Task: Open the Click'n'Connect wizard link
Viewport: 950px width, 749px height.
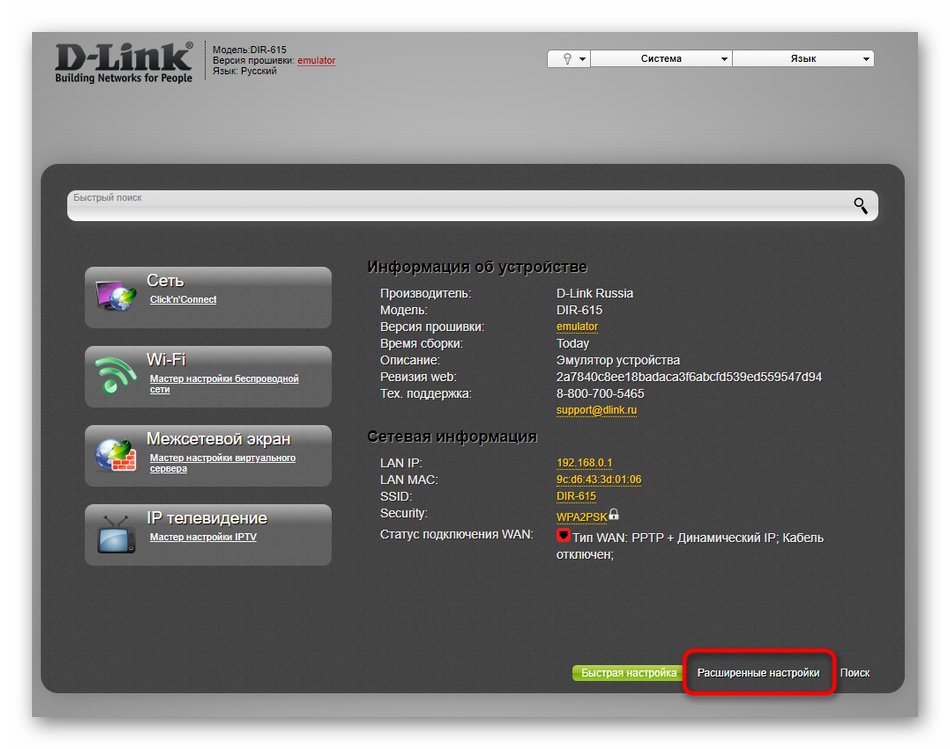Action: click(x=183, y=300)
